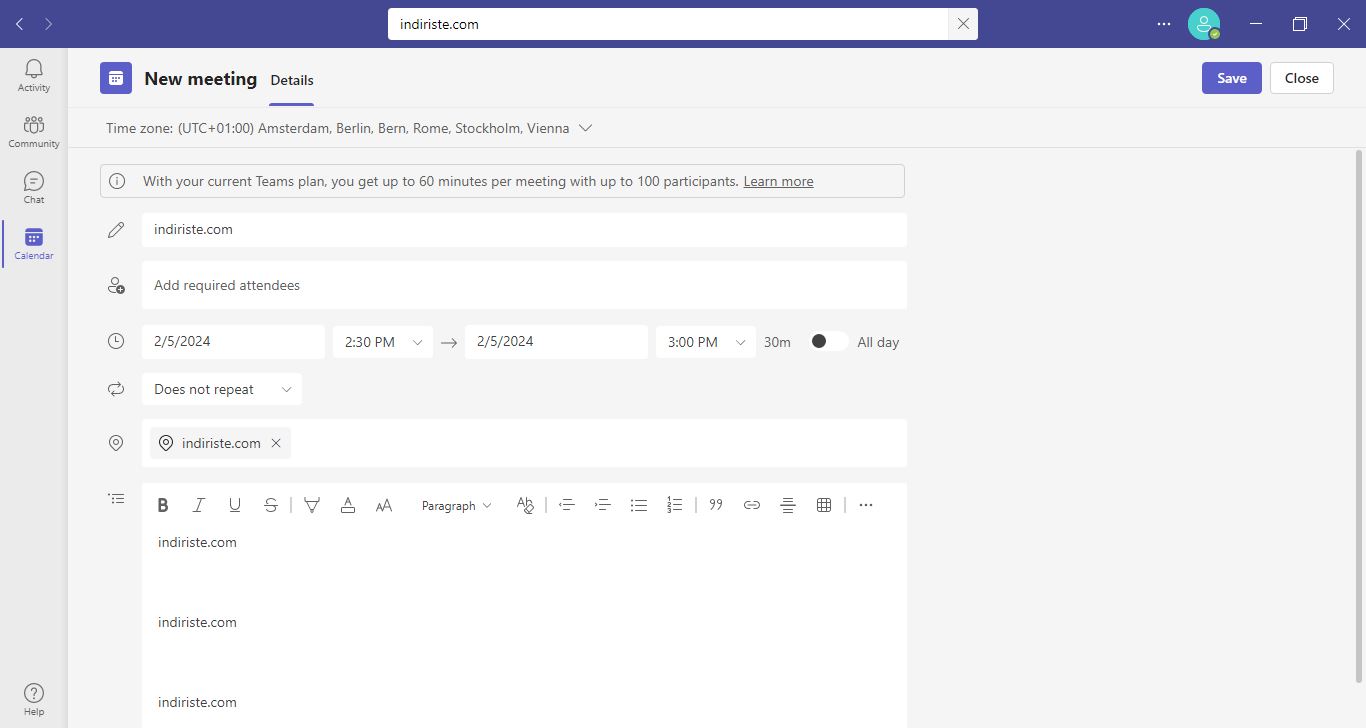The image size is (1366, 728).
Task: Insert a numbered list
Action: coord(675,505)
